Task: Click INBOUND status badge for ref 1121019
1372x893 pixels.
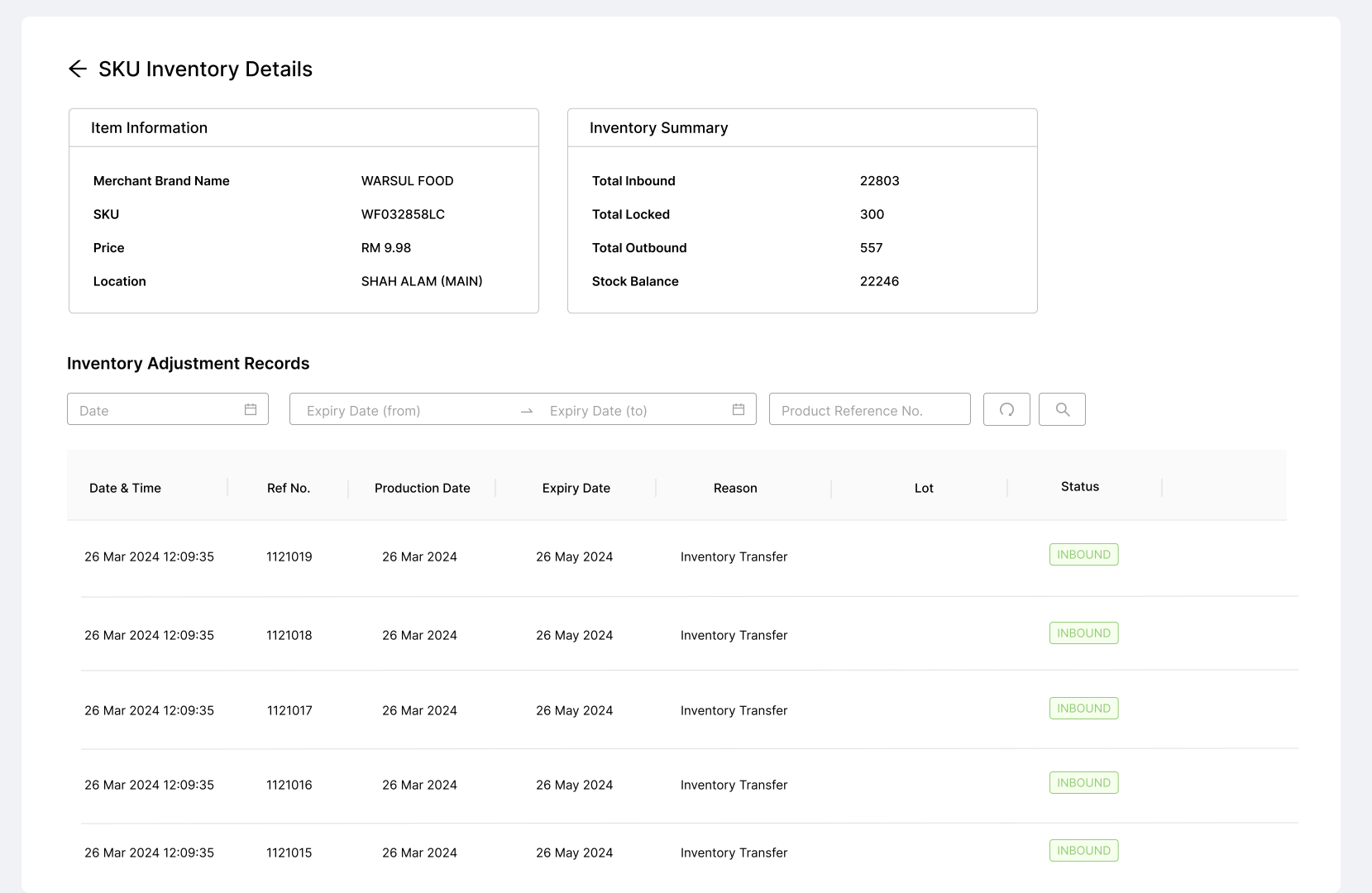Action: click(x=1084, y=555)
